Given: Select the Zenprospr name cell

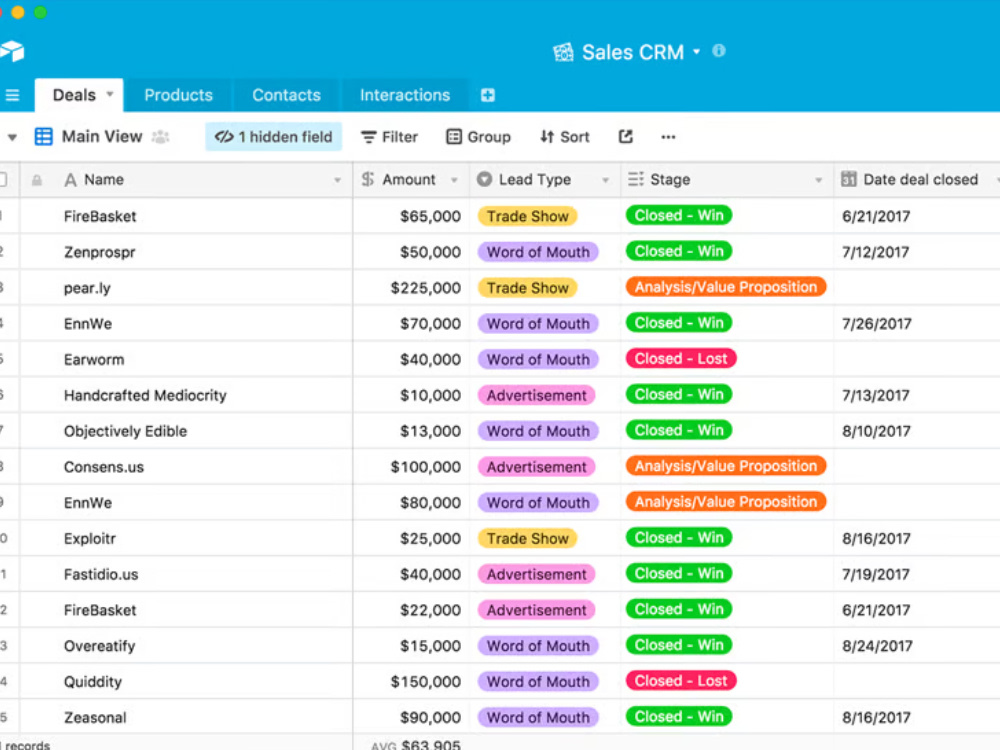Looking at the screenshot, I should 186,252.
